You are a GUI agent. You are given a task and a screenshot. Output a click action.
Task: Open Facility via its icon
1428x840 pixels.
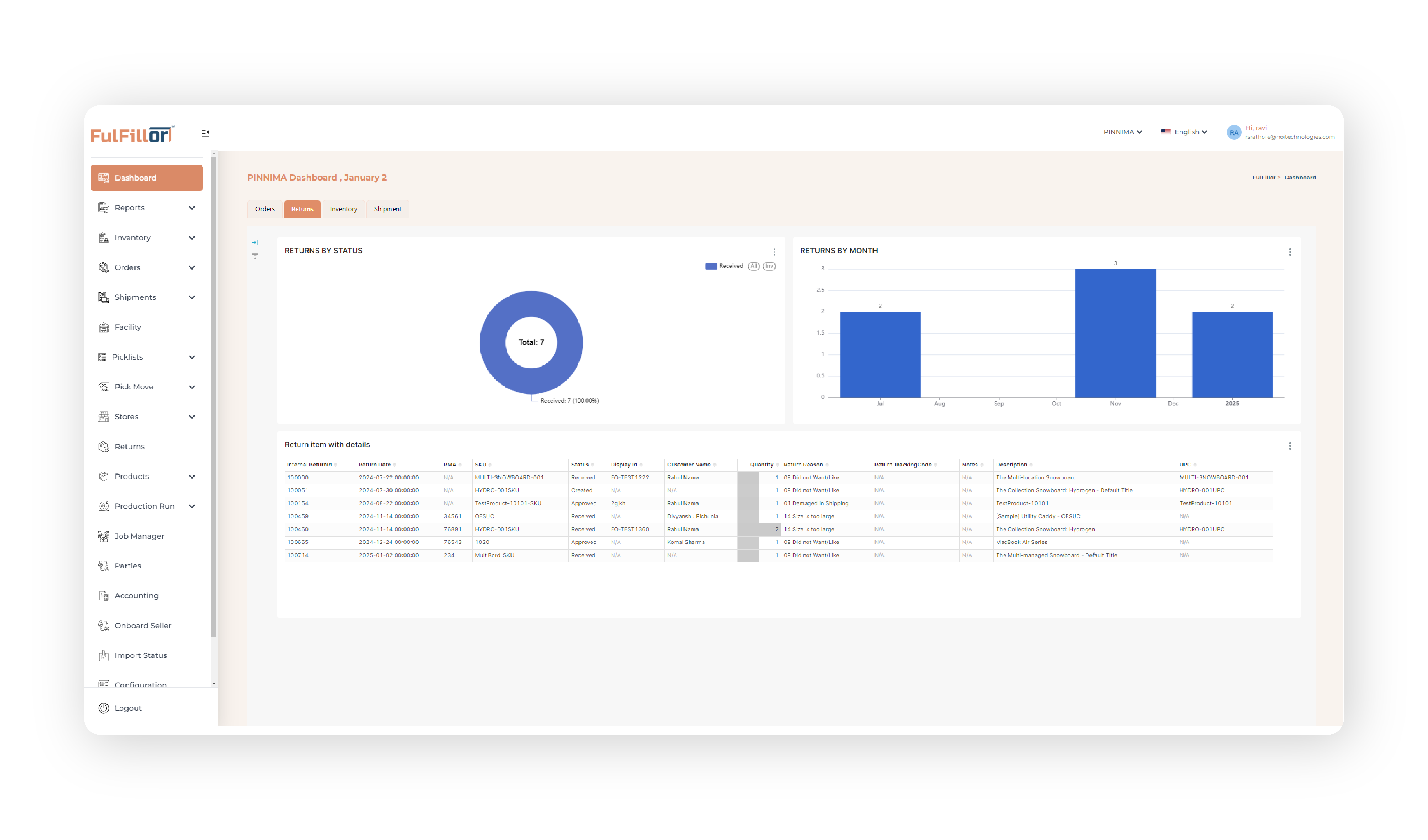click(103, 327)
